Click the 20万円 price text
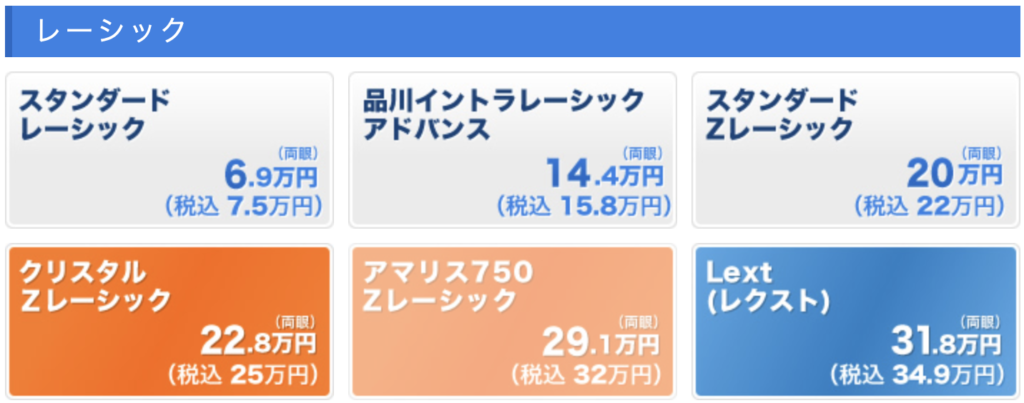Image resolution: width=1024 pixels, height=403 pixels. tap(954, 175)
